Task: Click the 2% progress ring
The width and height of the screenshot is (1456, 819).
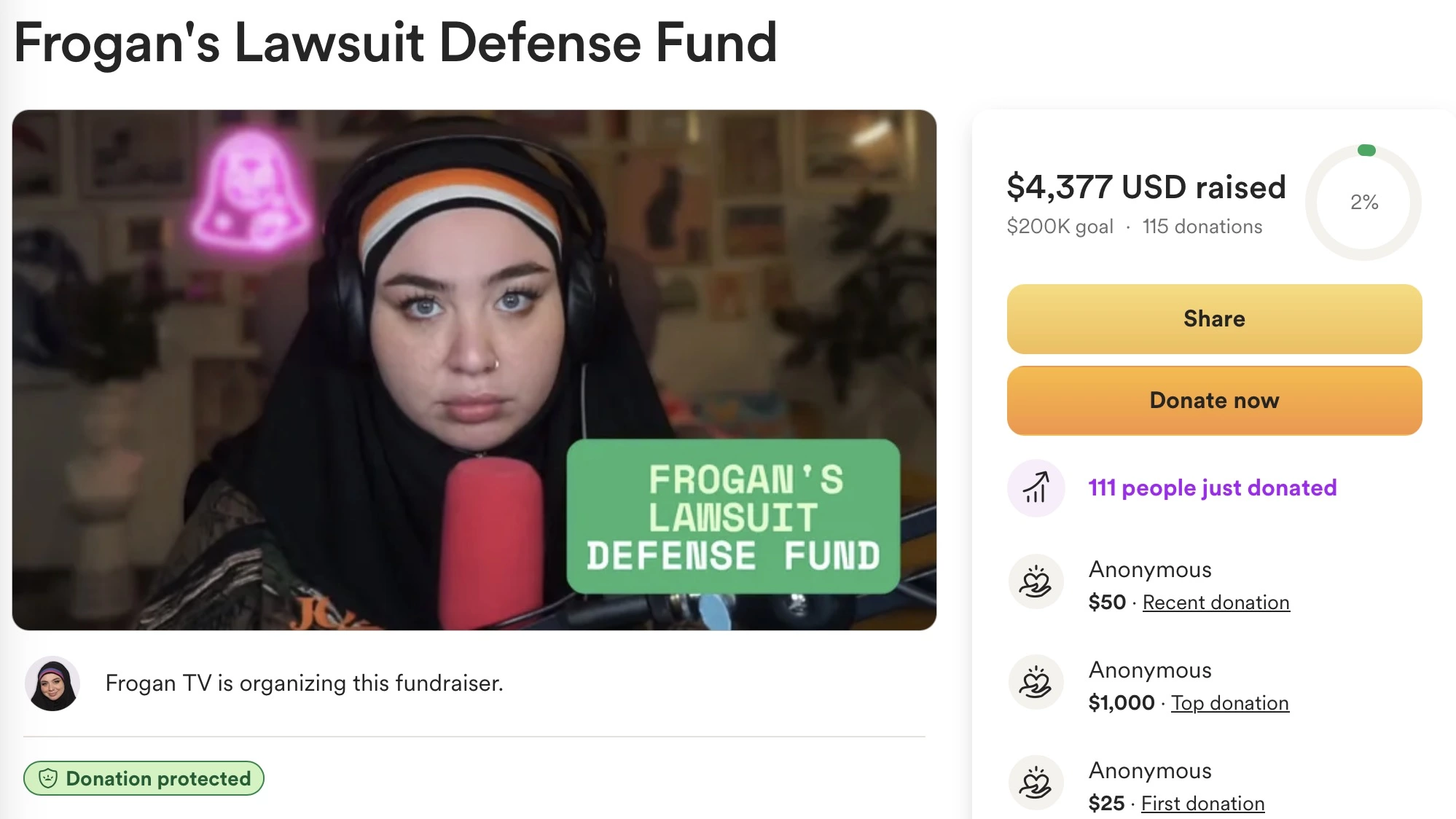Action: coord(1363,203)
